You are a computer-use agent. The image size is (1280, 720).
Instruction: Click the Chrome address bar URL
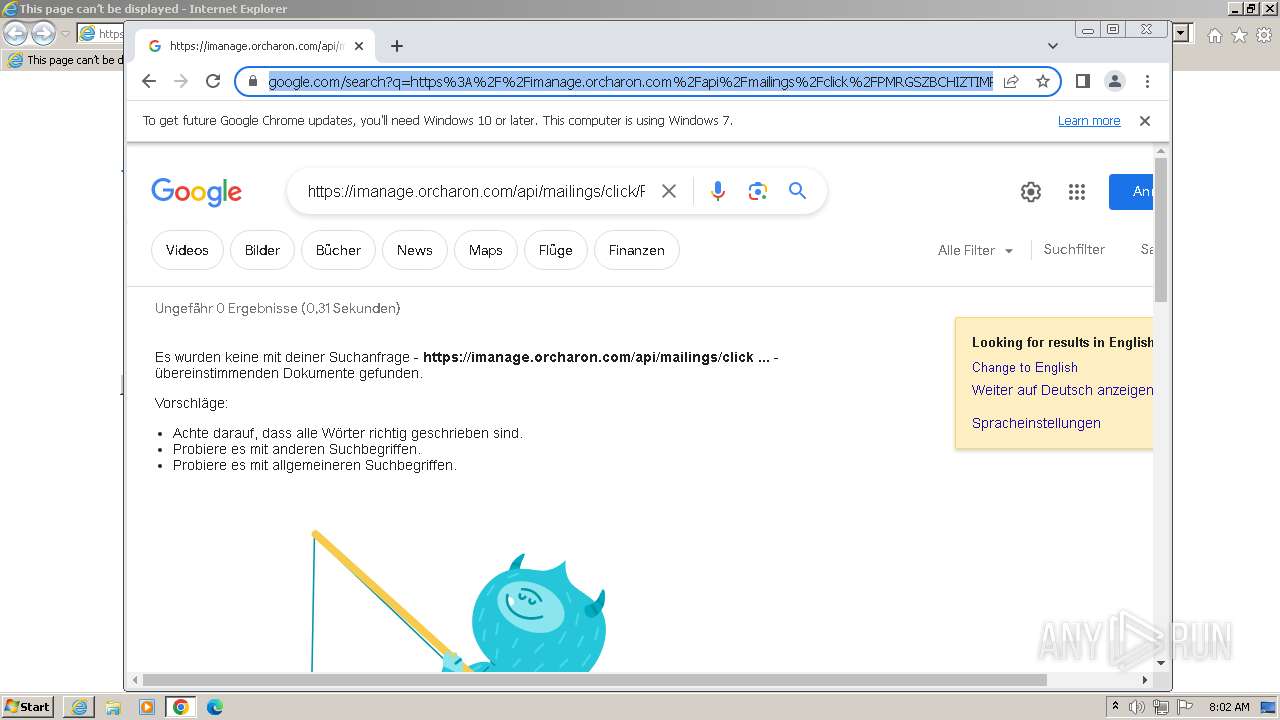[x=631, y=81]
